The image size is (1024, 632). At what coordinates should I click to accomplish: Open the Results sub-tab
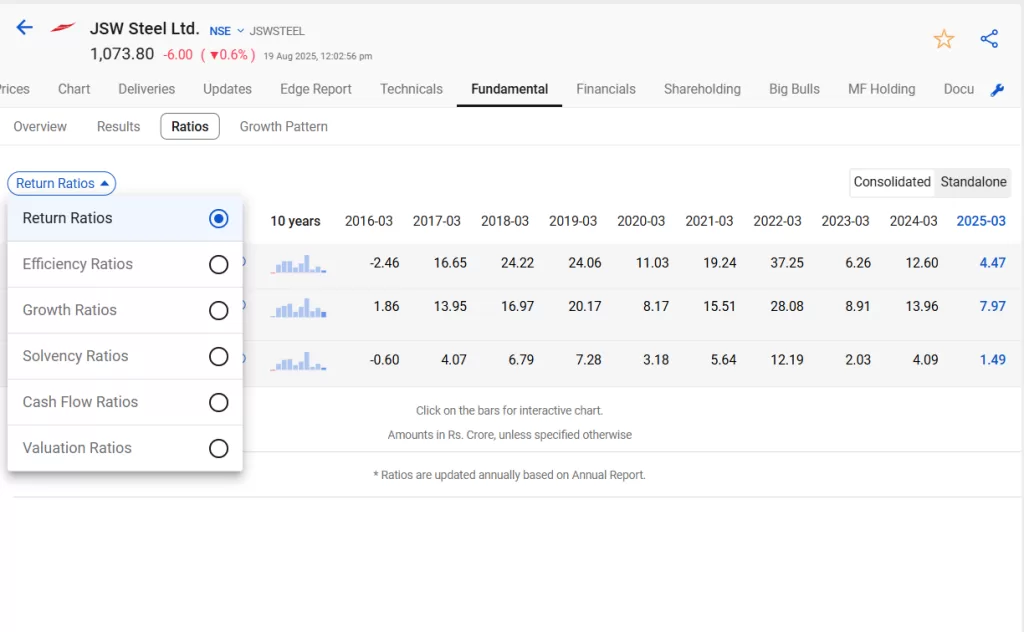[x=118, y=127]
